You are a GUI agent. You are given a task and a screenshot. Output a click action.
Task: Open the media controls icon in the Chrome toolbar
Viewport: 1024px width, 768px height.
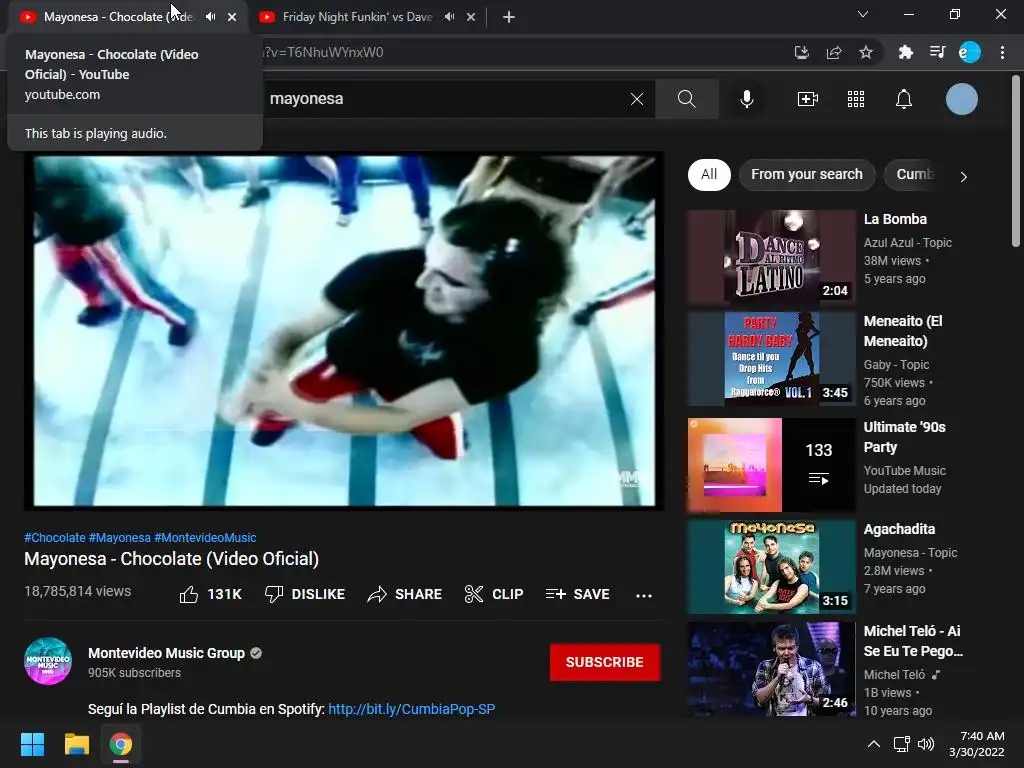coord(937,52)
